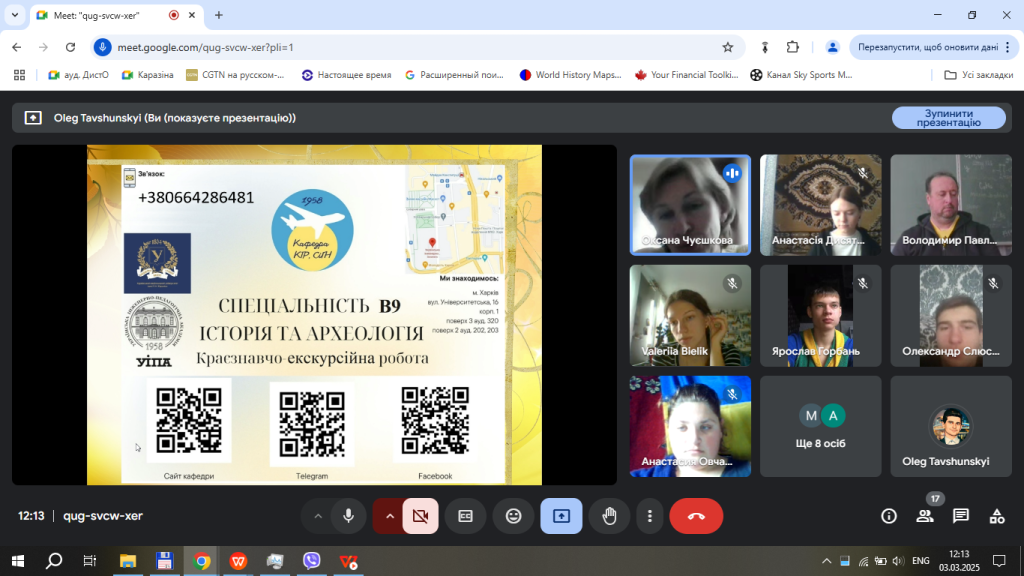
Task: Select Володимир Павл... video tile
Action: click(951, 205)
